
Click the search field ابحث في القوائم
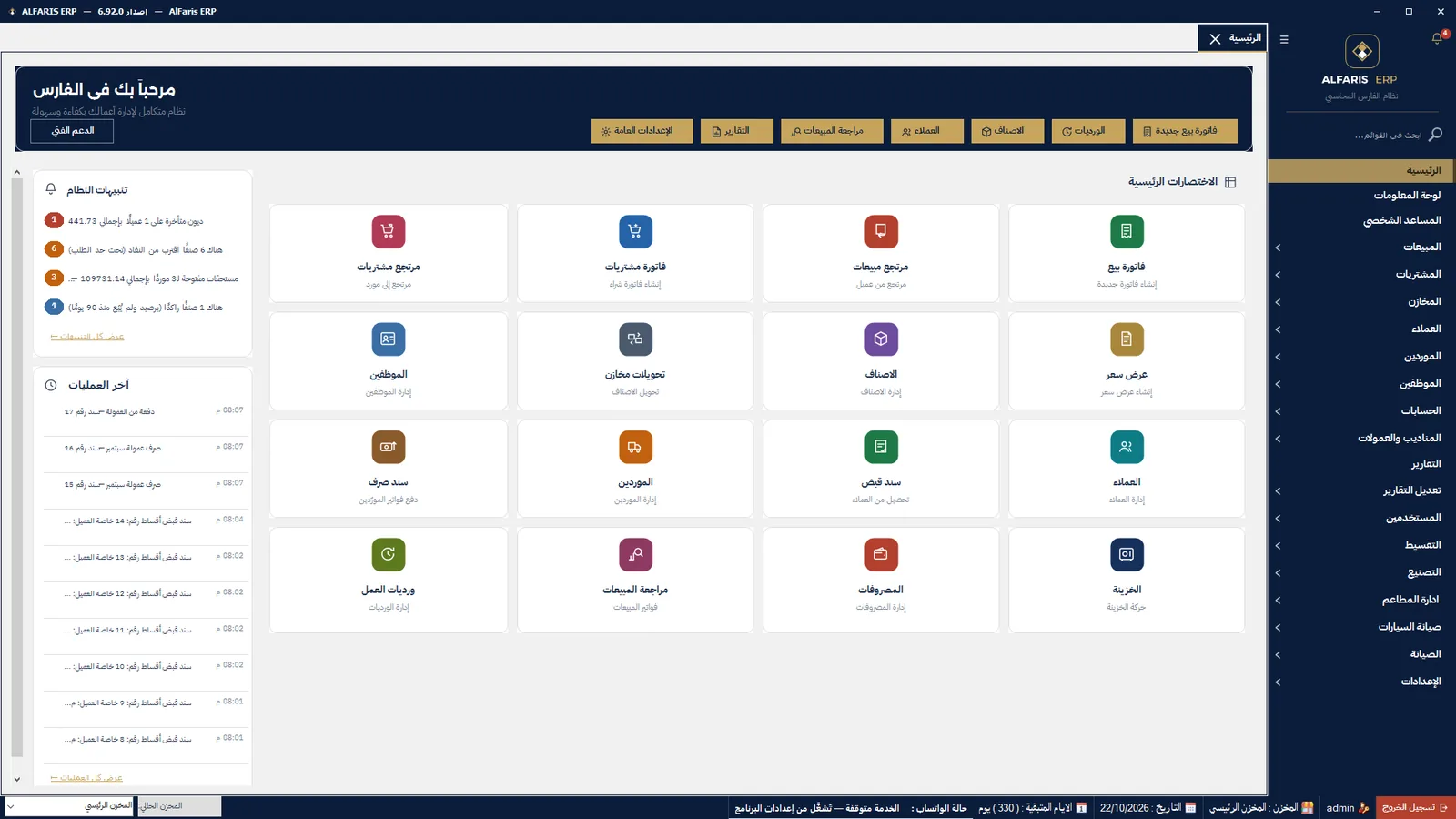(x=1388, y=136)
